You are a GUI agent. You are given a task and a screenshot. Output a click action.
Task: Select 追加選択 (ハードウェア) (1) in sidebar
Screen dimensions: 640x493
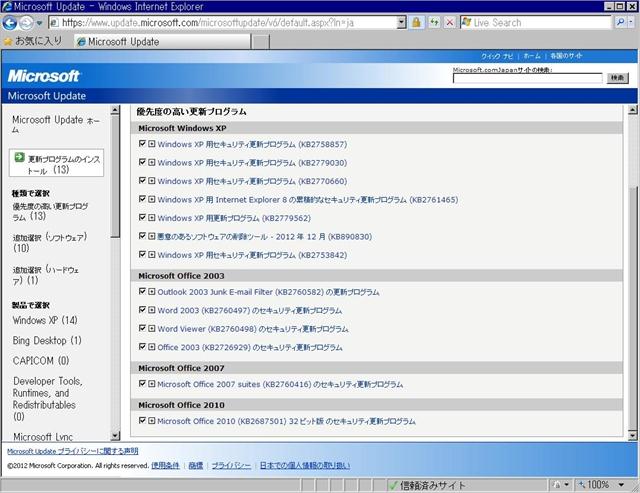[46, 275]
